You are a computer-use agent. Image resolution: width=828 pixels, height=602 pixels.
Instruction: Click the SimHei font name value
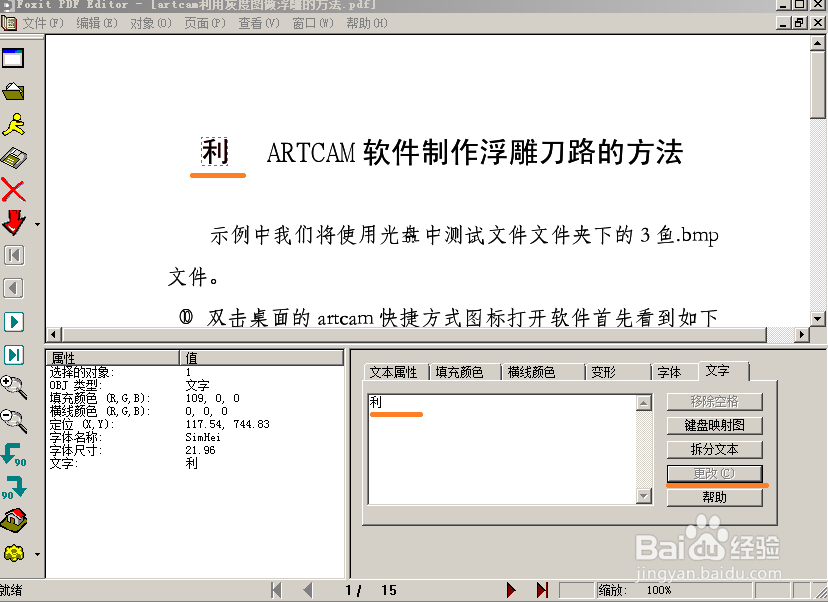coord(203,437)
